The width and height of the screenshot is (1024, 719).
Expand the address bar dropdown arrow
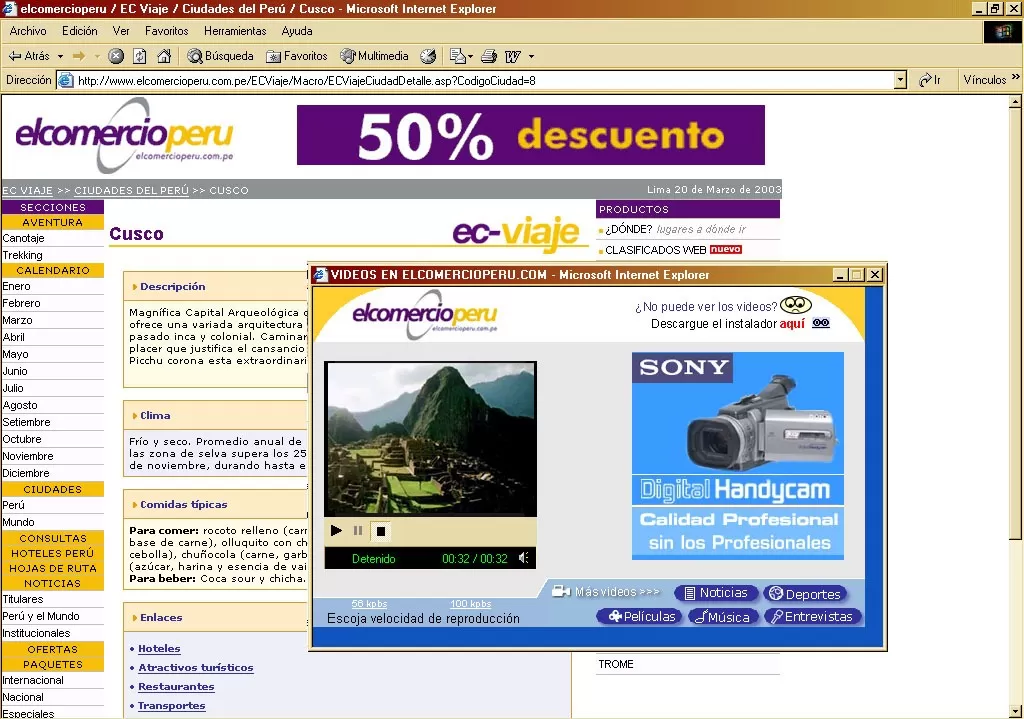900,80
